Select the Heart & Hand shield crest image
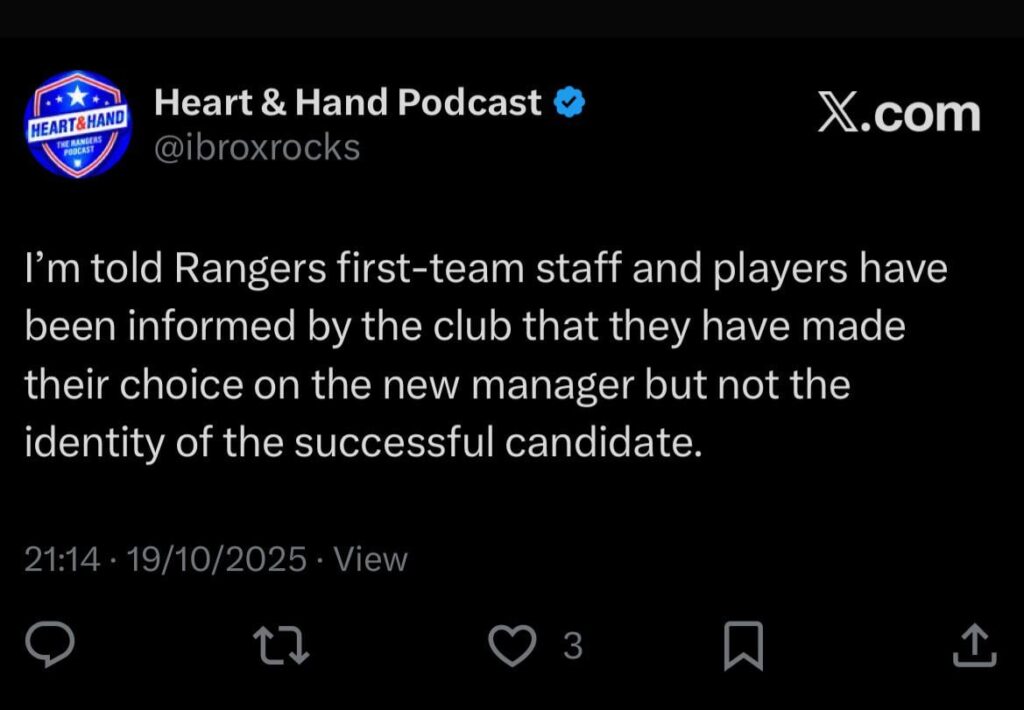 coord(77,124)
